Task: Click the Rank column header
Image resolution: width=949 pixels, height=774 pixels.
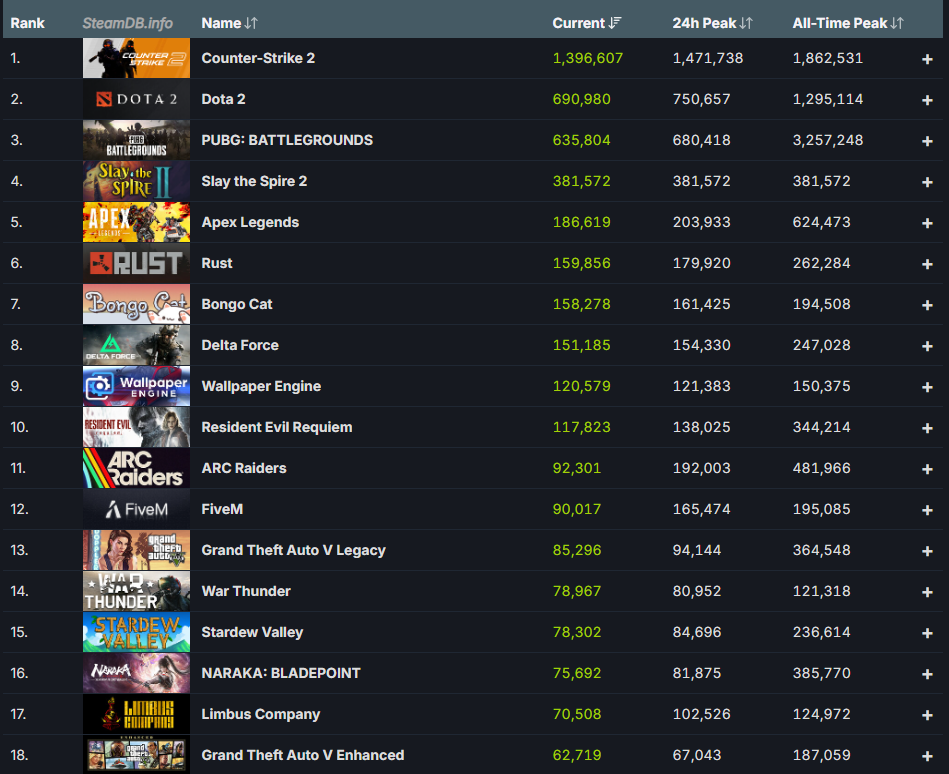Action: pos(27,23)
